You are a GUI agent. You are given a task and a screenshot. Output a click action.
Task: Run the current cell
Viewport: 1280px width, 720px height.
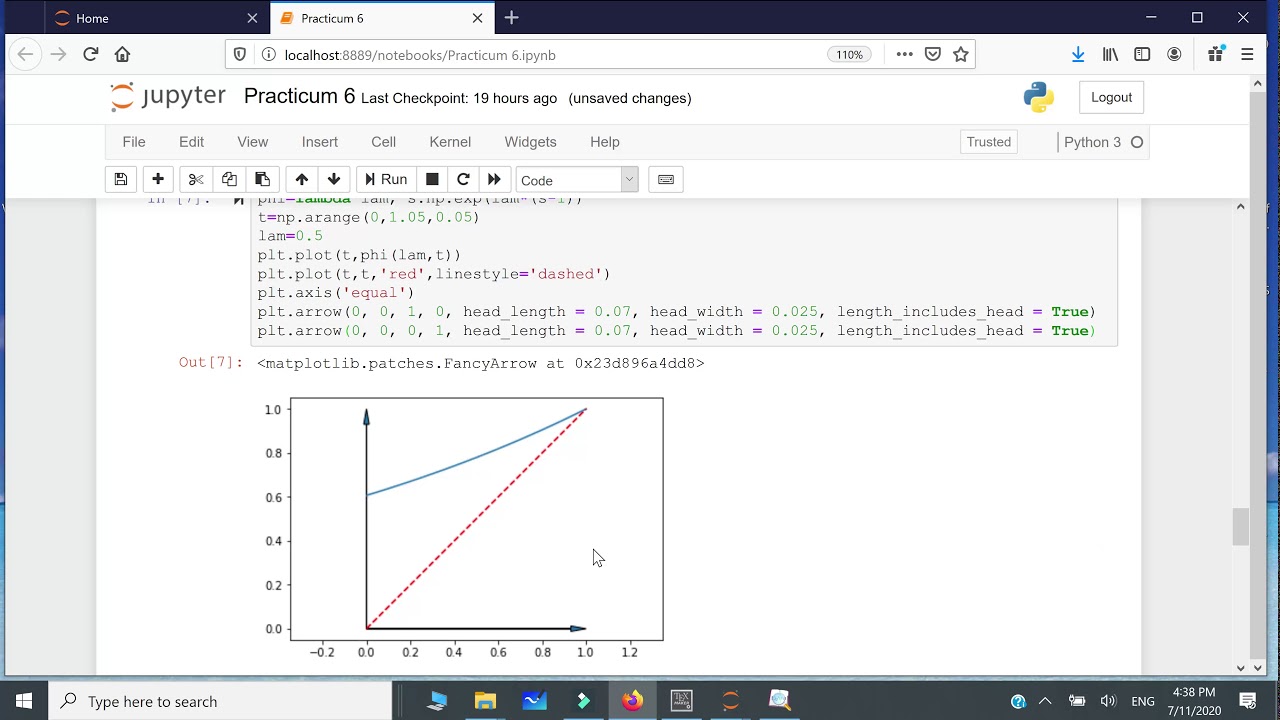[x=385, y=180]
